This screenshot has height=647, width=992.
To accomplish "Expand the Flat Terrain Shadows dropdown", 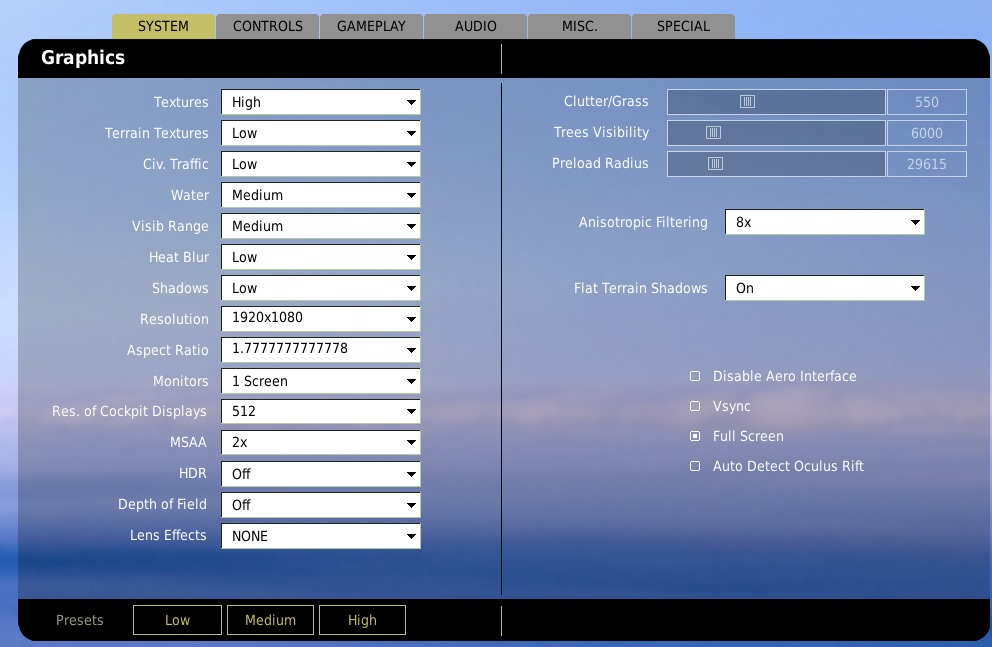I will click(x=824, y=288).
